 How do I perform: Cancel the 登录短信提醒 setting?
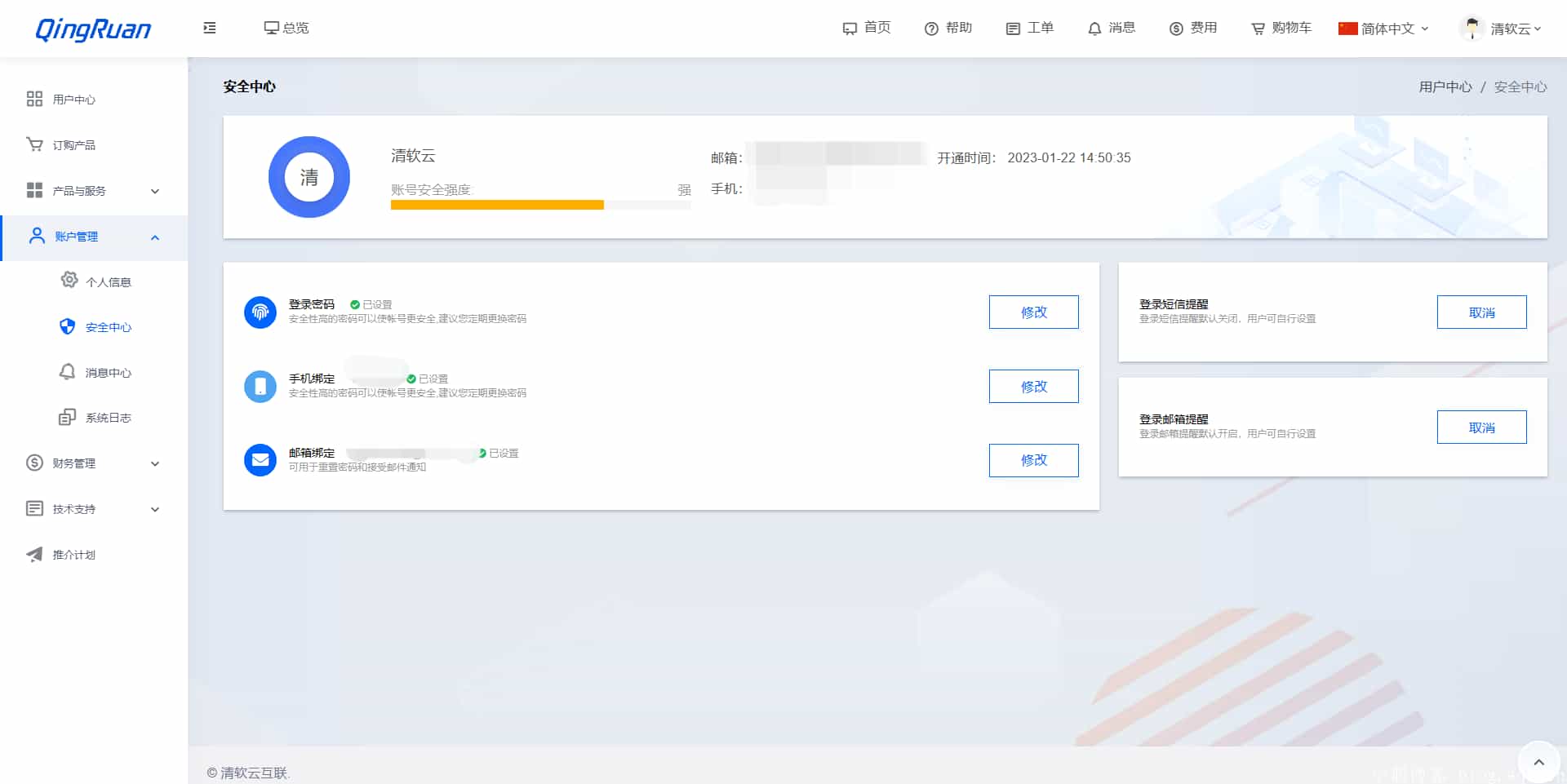tap(1481, 312)
